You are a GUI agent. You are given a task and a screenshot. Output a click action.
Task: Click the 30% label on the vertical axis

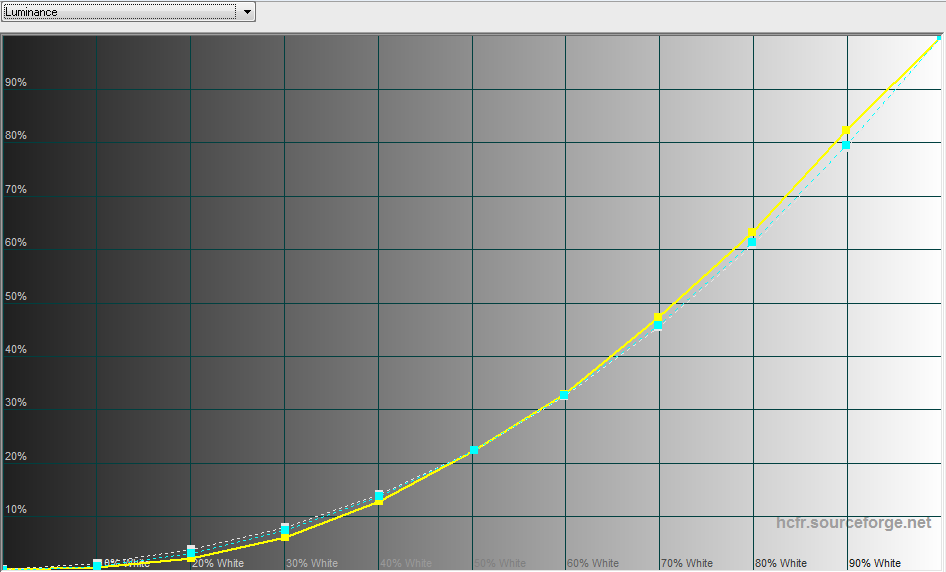(16, 402)
